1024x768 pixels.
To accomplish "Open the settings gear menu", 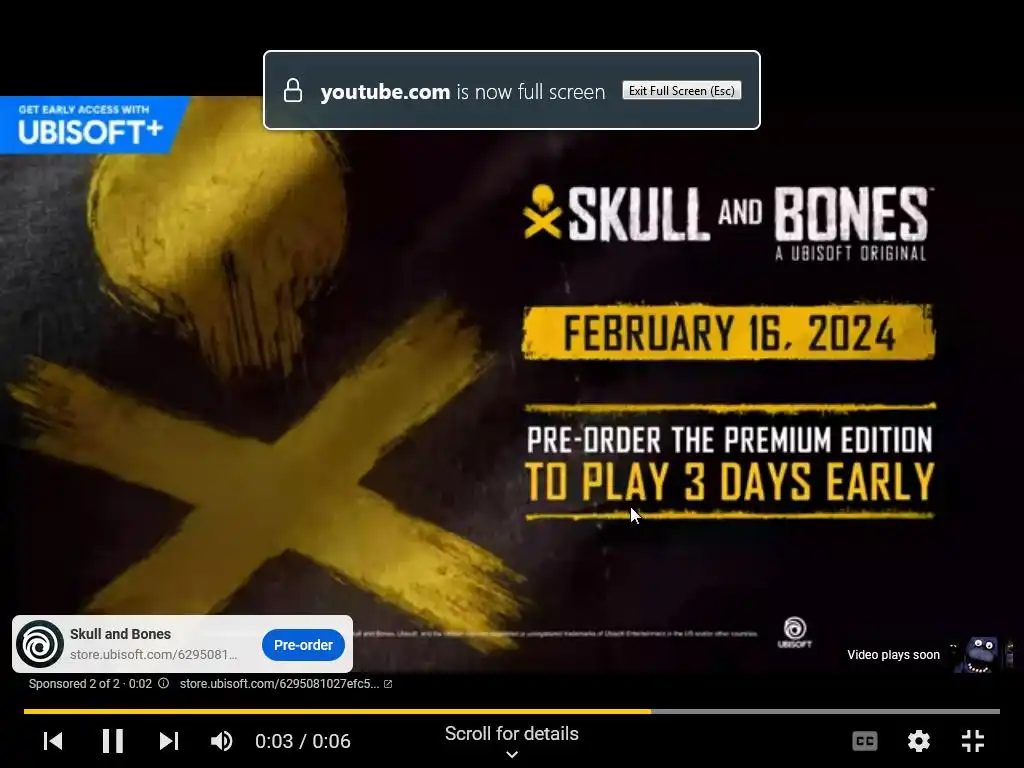I will click(919, 741).
